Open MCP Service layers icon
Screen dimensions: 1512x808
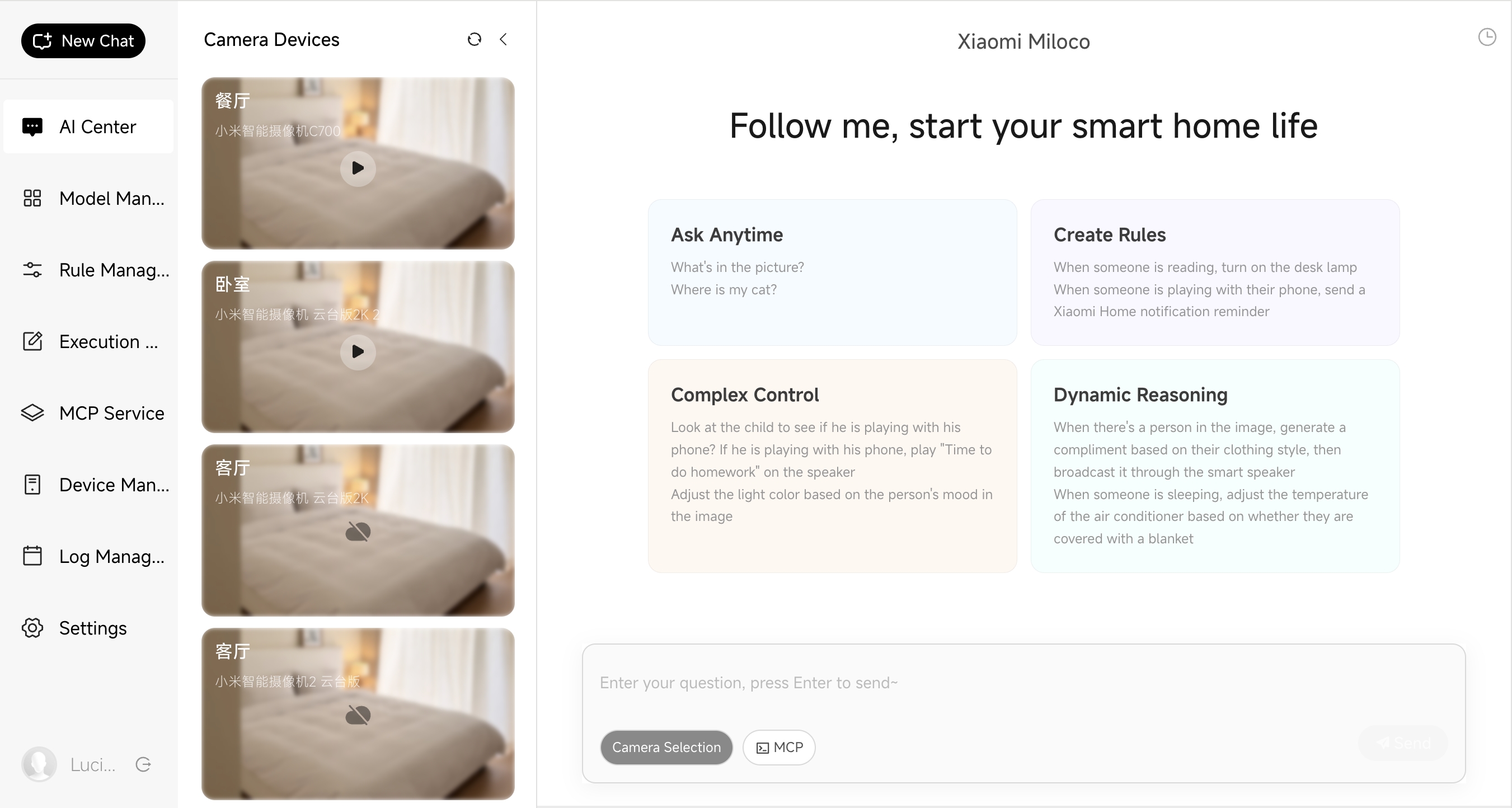(32, 413)
